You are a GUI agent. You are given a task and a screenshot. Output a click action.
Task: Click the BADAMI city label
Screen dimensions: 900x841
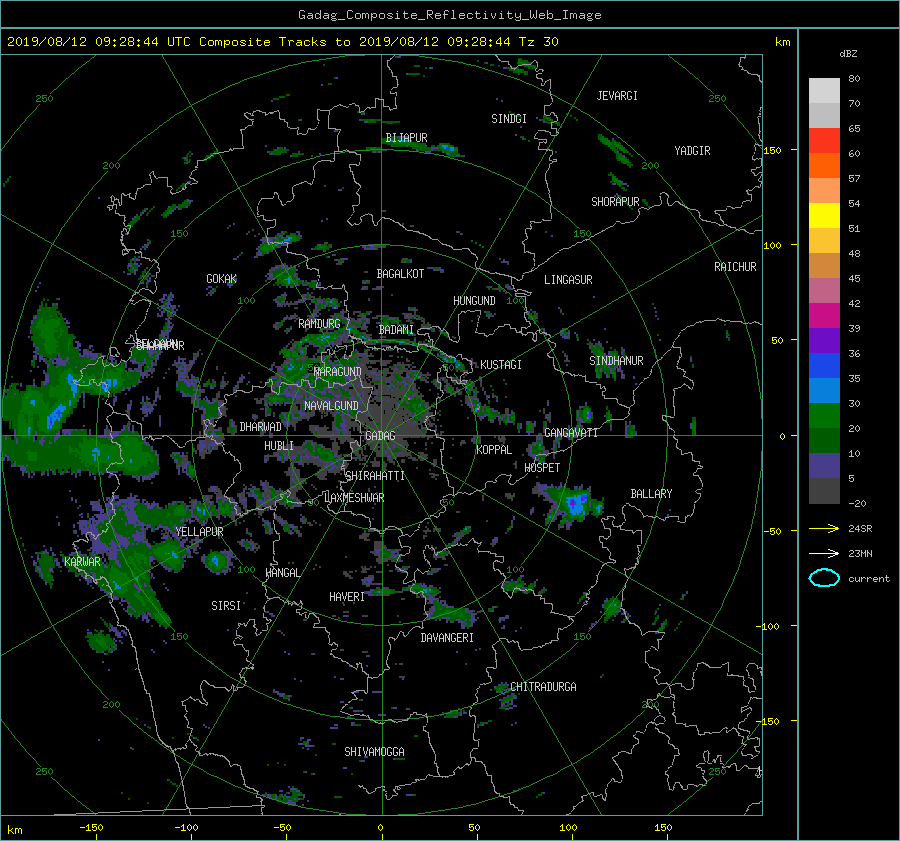point(396,330)
